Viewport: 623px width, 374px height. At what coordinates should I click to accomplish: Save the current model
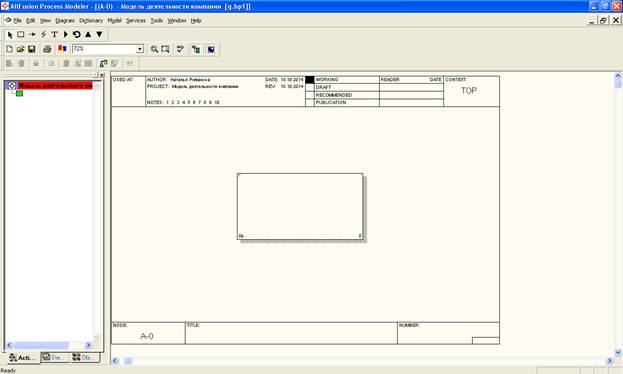[31, 49]
